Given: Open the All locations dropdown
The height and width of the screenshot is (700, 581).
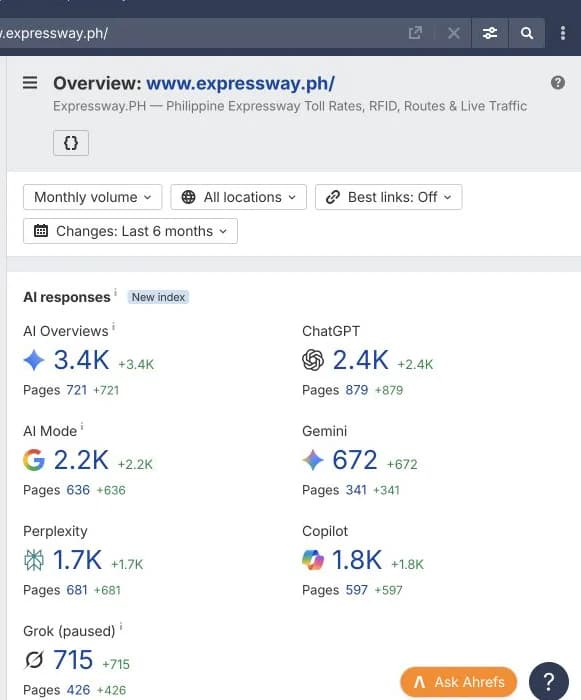Looking at the screenshot, I should point(238,197).
